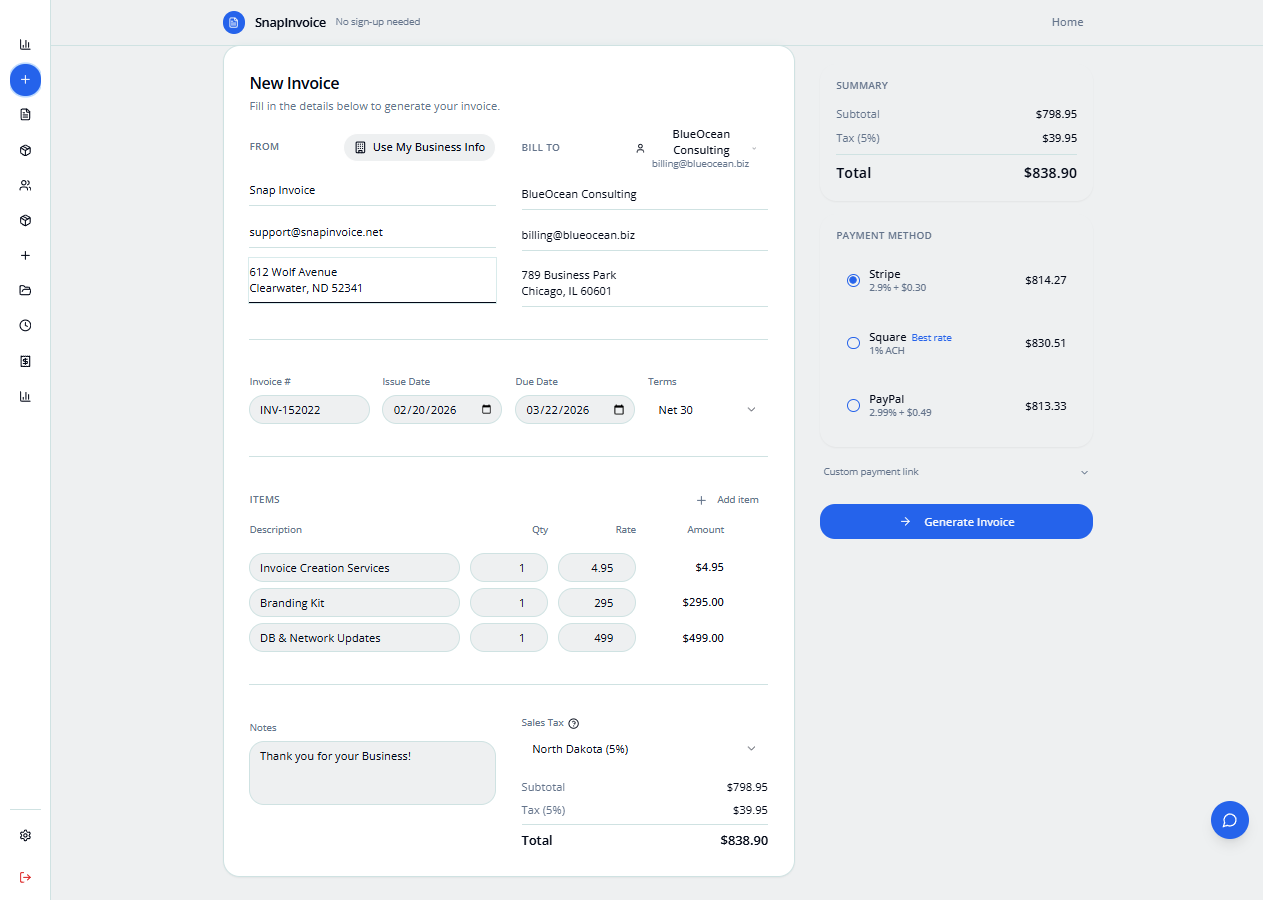
Task: Select the blue plus new invoice icon
Action: (25, 80)
